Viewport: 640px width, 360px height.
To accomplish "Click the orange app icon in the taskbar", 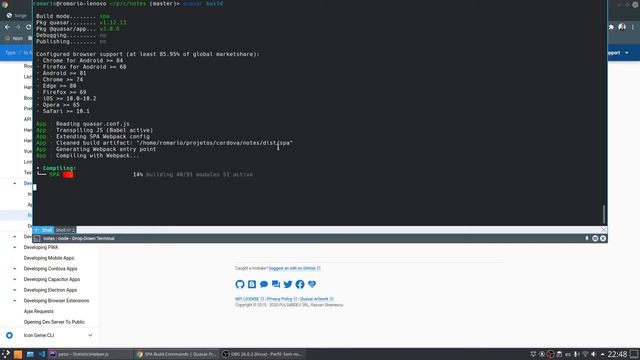I will click(18, 354).
